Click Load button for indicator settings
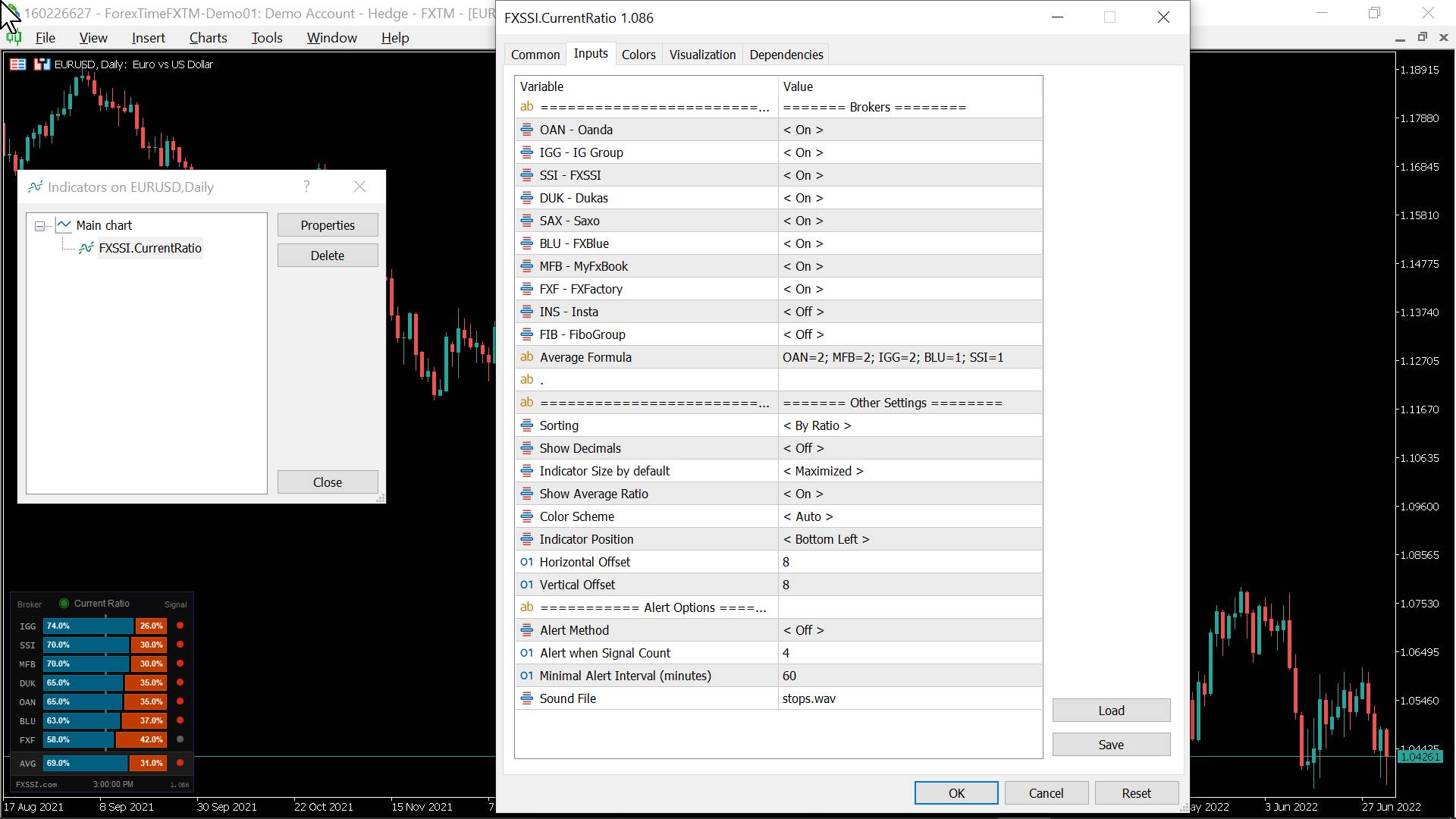Screen dimensions: 1456x819 1111,710
